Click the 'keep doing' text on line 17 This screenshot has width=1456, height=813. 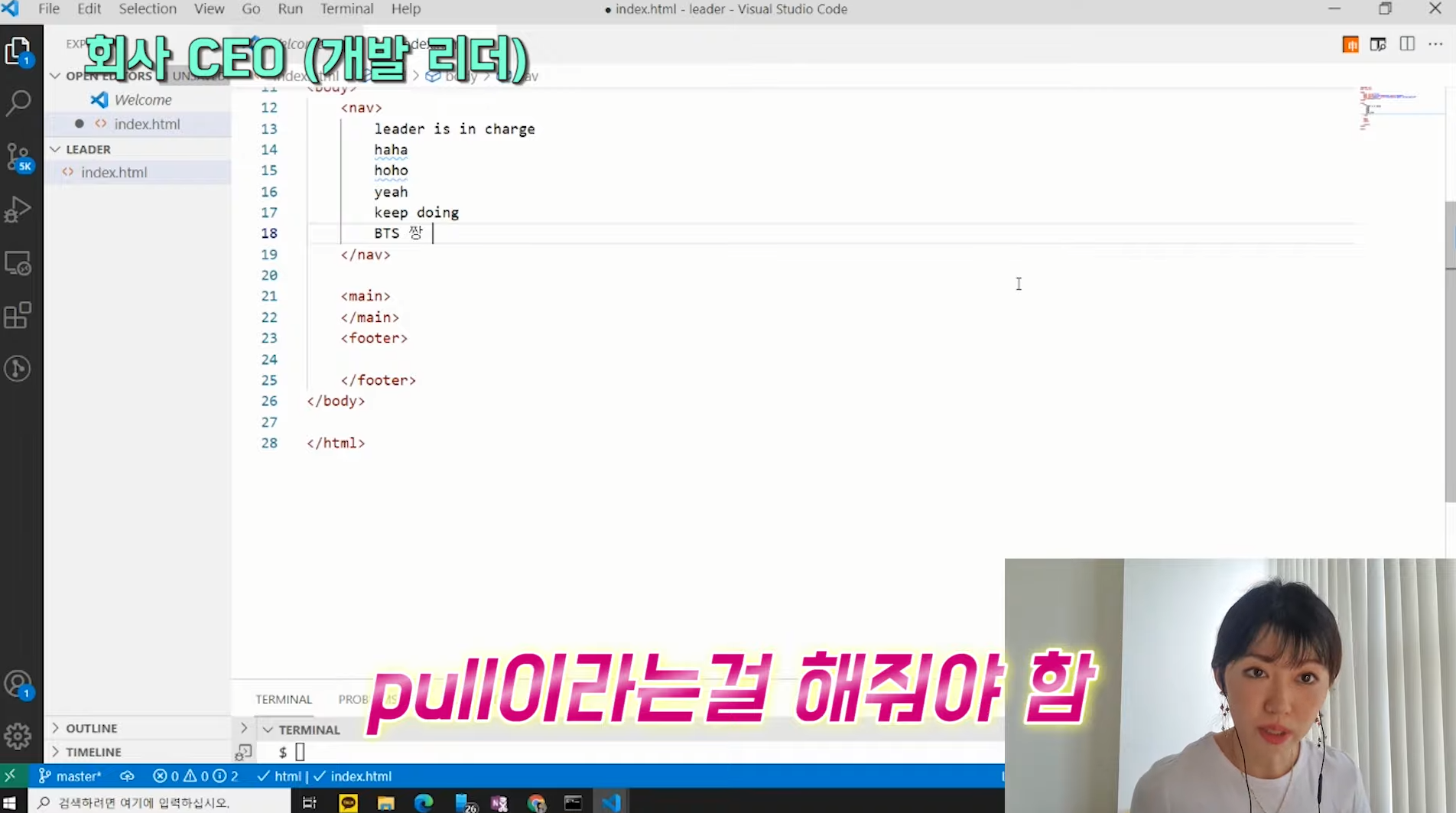[x=416, y=213]
